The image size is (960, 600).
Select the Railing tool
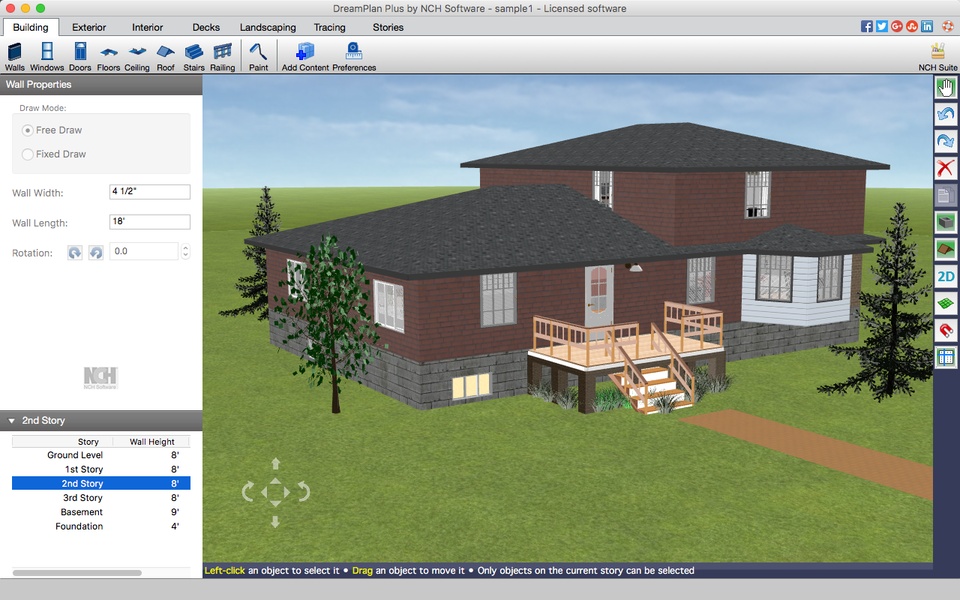(x=222, y=56)
